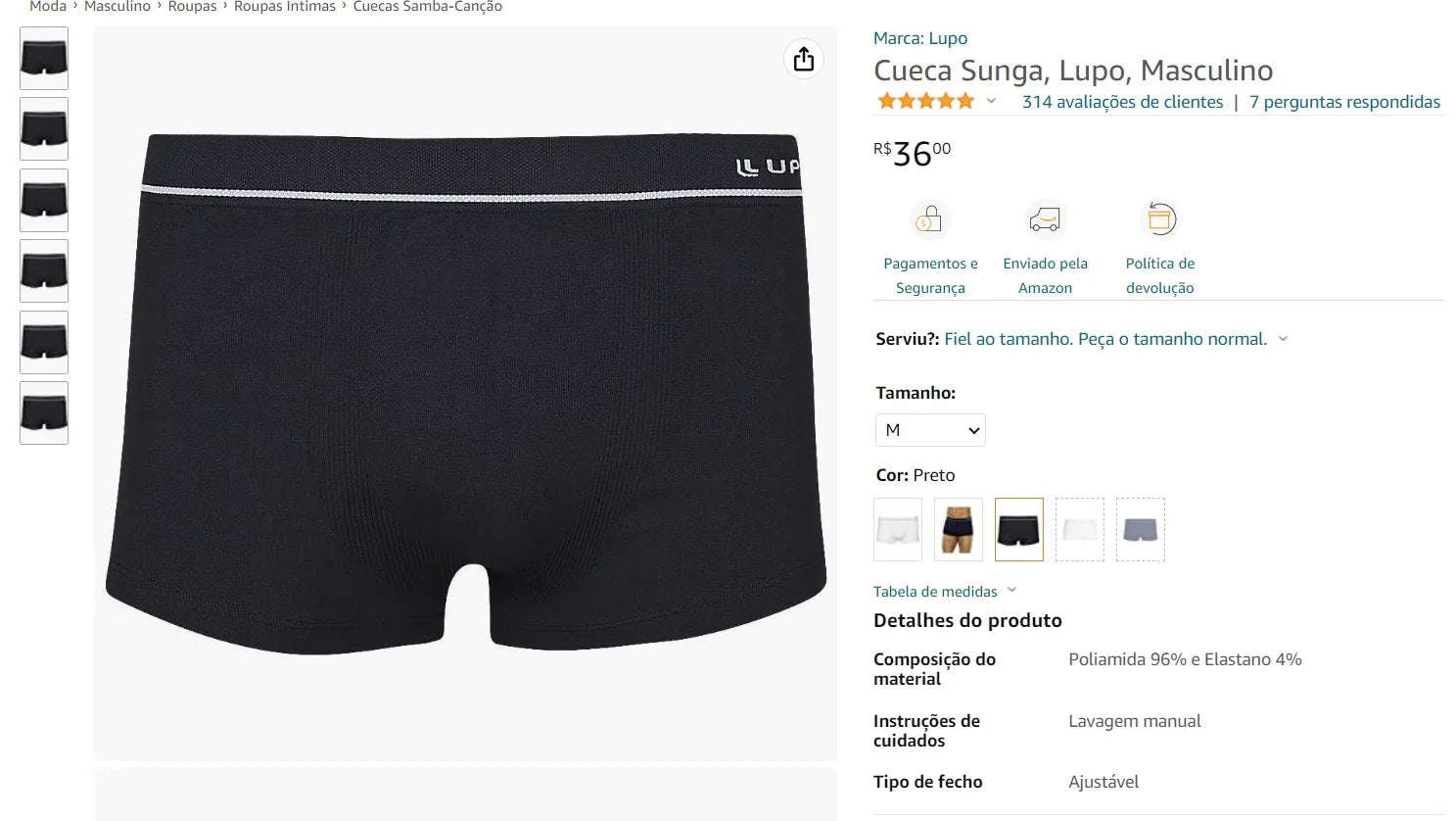Select the first product thumbnail image
Viewport: 1456px width, 821px height.
tap(44, 58)
